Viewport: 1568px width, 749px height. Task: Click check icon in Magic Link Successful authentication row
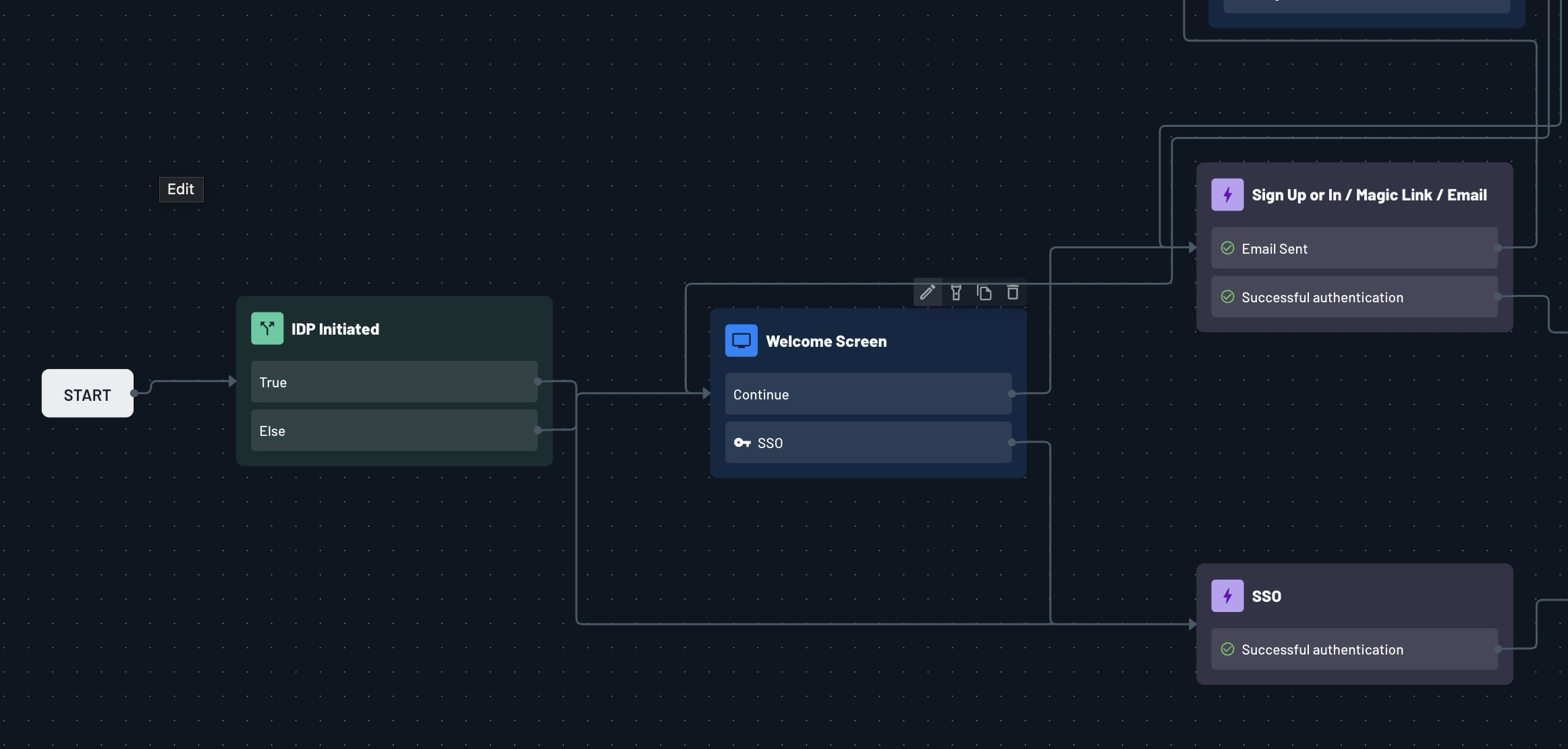[1227, 297]
